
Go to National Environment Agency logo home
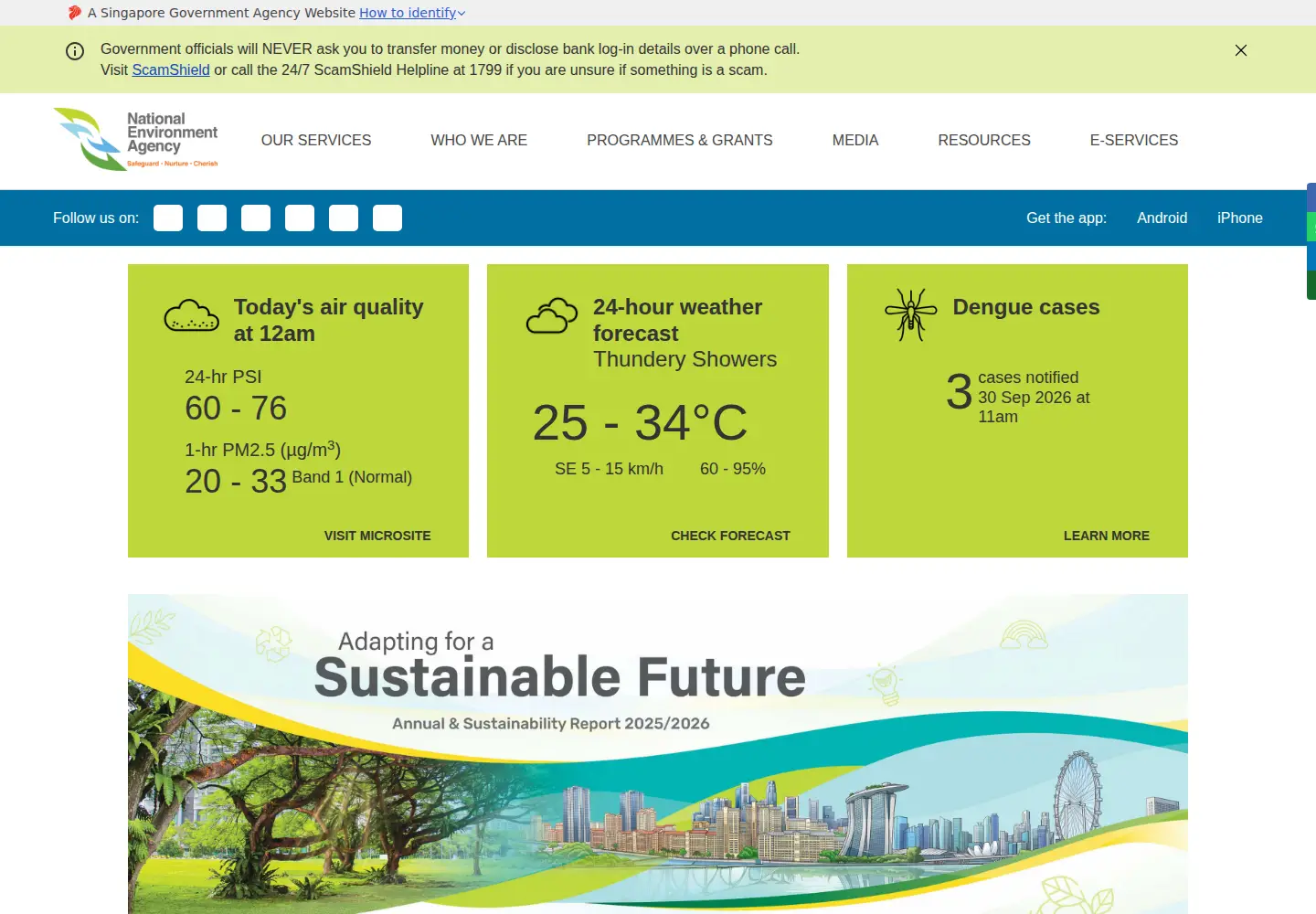135,140
